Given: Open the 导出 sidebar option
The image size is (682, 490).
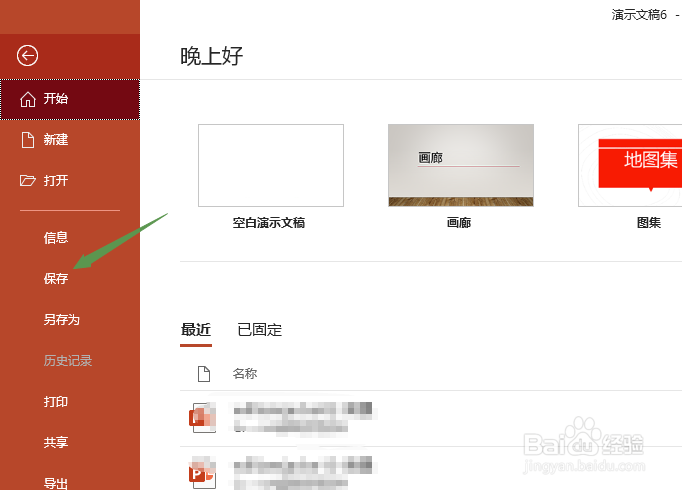Looking at the screenshot, I should 56,483.
